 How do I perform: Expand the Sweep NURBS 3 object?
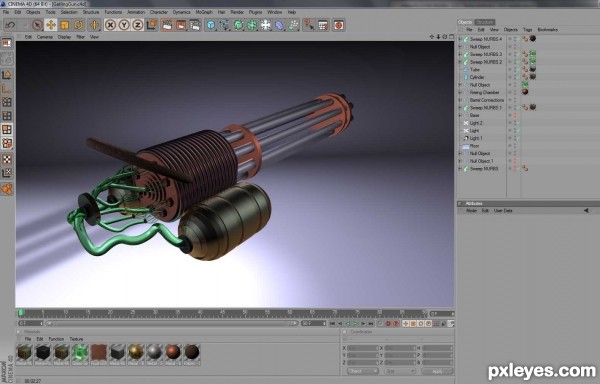pyautogui.click(x=460, y=54)
